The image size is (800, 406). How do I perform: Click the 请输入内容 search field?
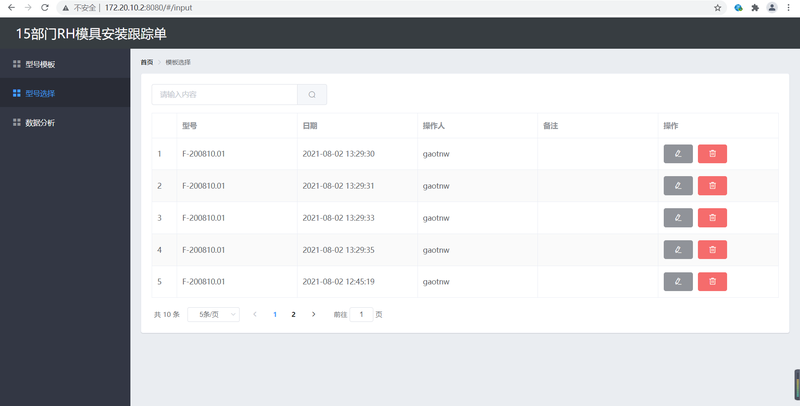pos(224,94)
